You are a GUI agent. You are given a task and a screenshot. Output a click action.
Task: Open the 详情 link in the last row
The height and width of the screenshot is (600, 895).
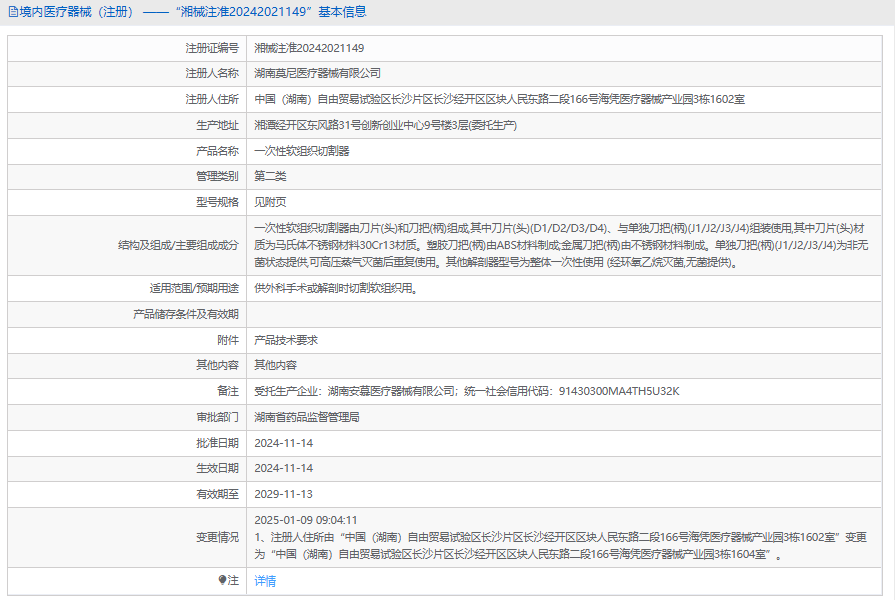[x=265, y=581]
